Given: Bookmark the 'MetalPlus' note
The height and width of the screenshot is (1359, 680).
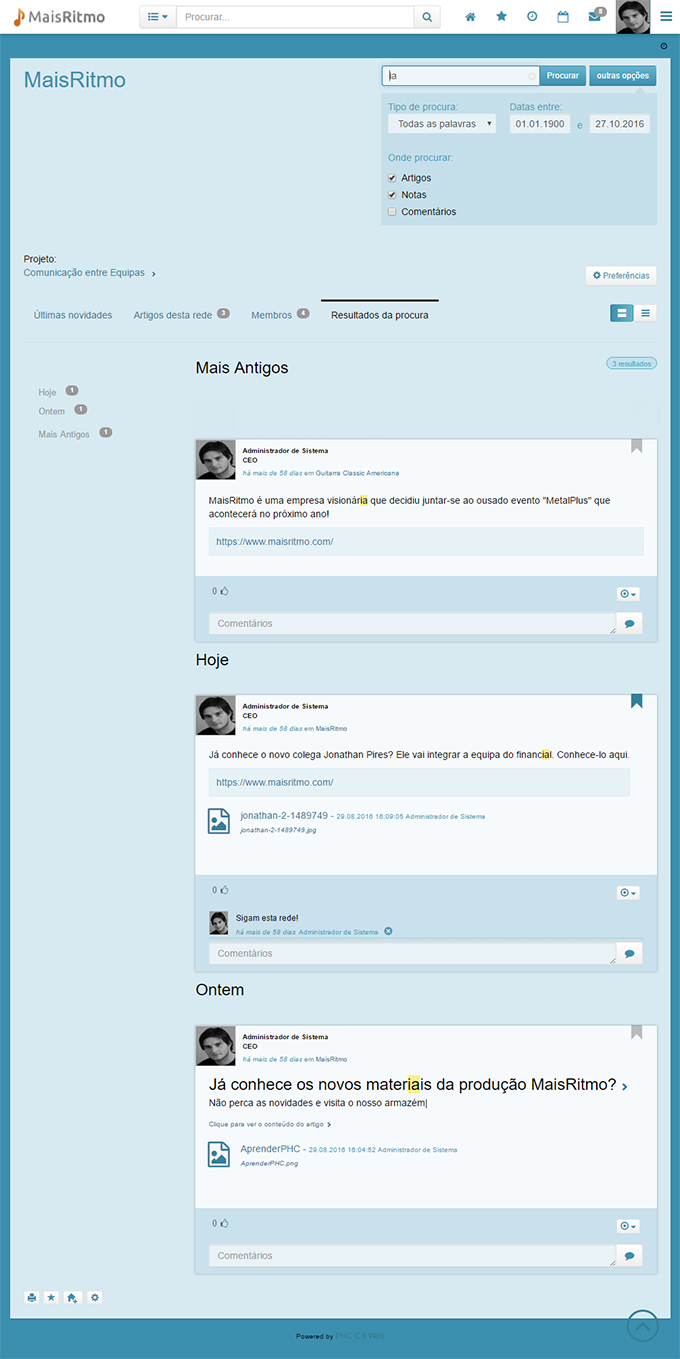Looking at the screenshot, I should [x=636, y=446].
